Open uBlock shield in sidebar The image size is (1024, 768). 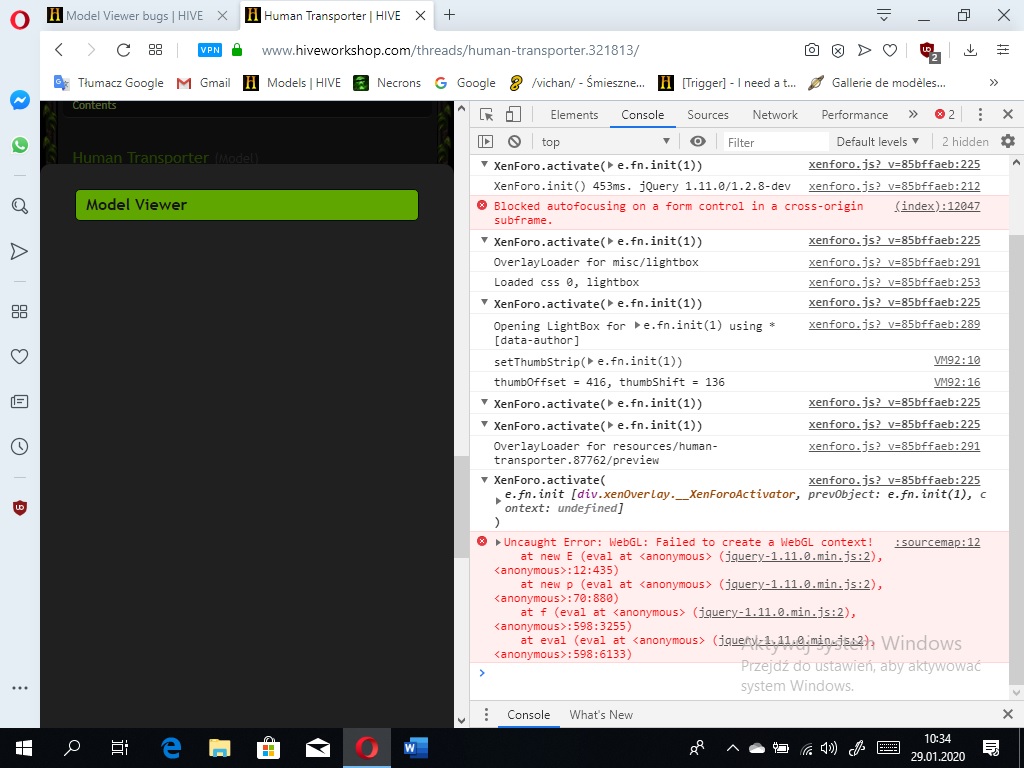[x=20, y=507]
